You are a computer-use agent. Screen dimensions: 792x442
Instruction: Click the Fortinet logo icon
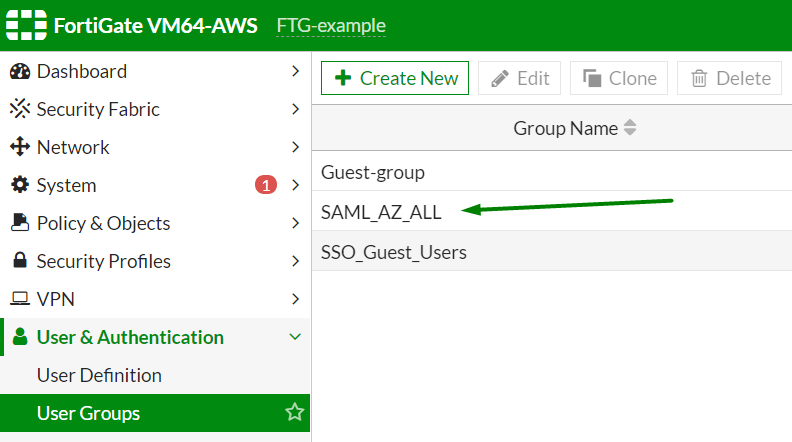[x=25, y=25]
